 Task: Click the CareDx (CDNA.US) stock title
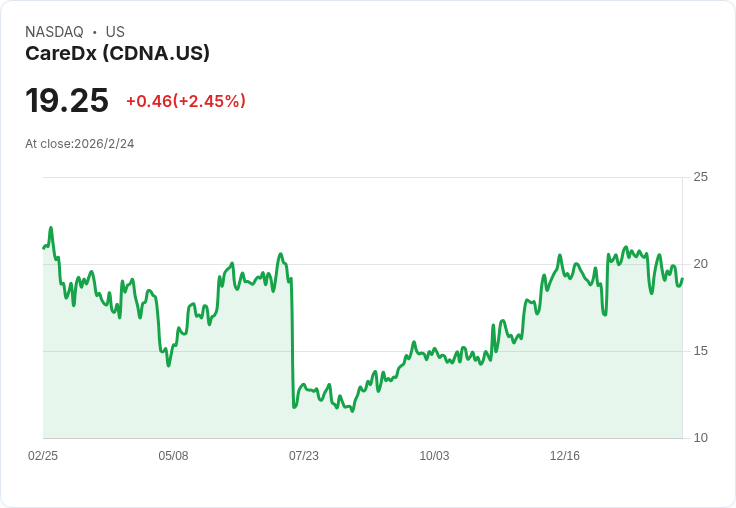tap(117, 53)
